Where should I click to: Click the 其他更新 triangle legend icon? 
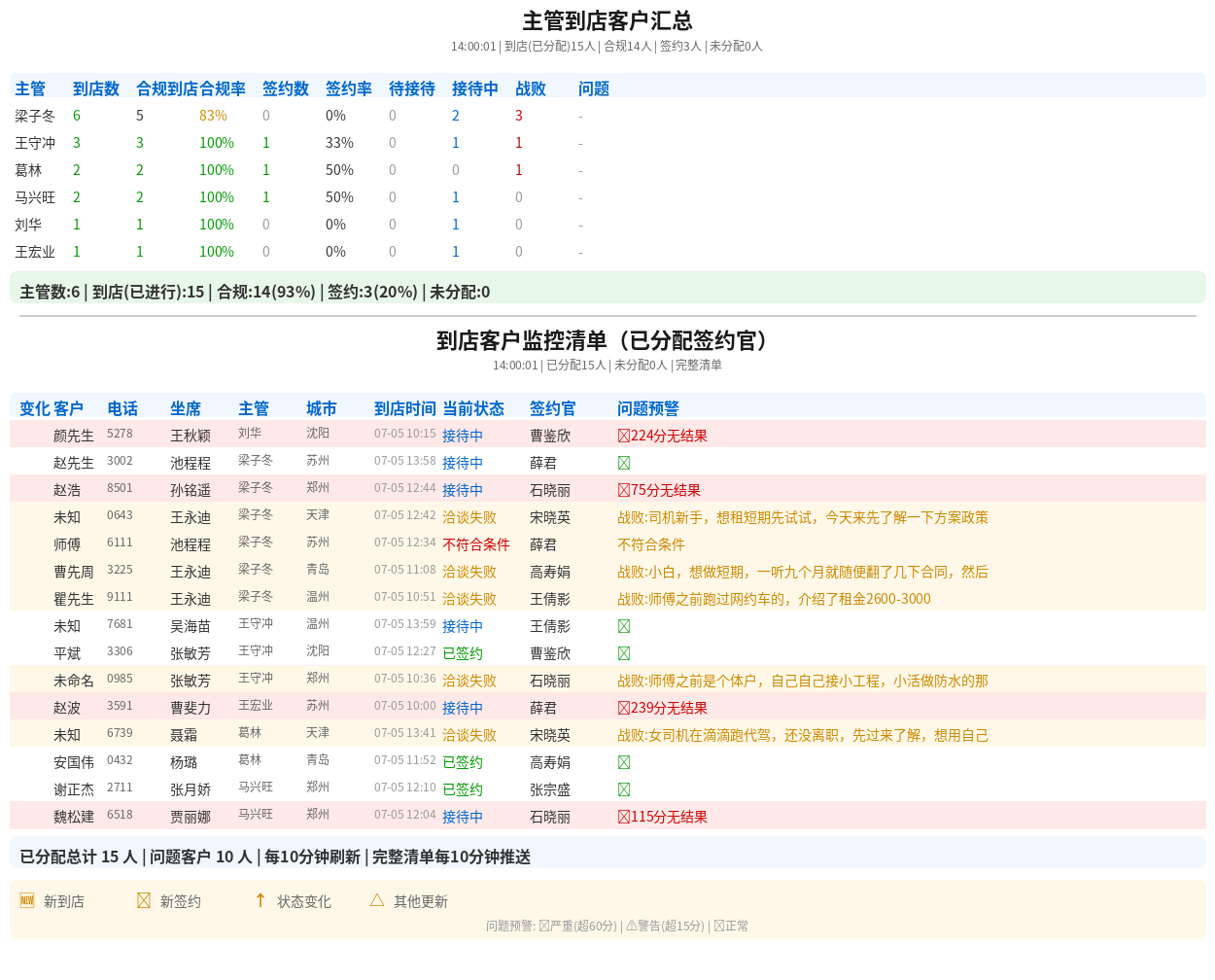click(377, 900)
